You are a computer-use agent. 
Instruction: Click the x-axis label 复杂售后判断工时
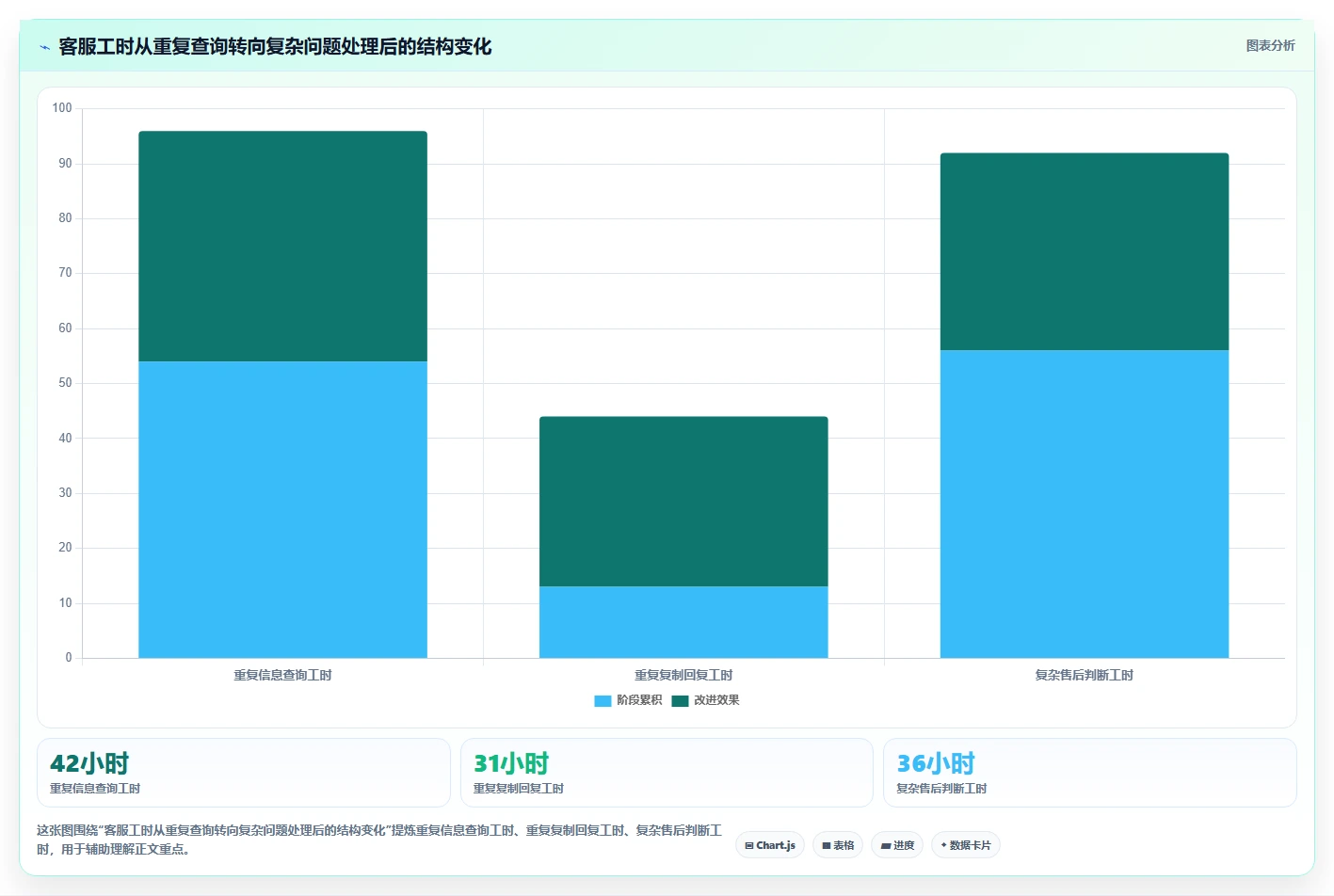pos(1085,675)
